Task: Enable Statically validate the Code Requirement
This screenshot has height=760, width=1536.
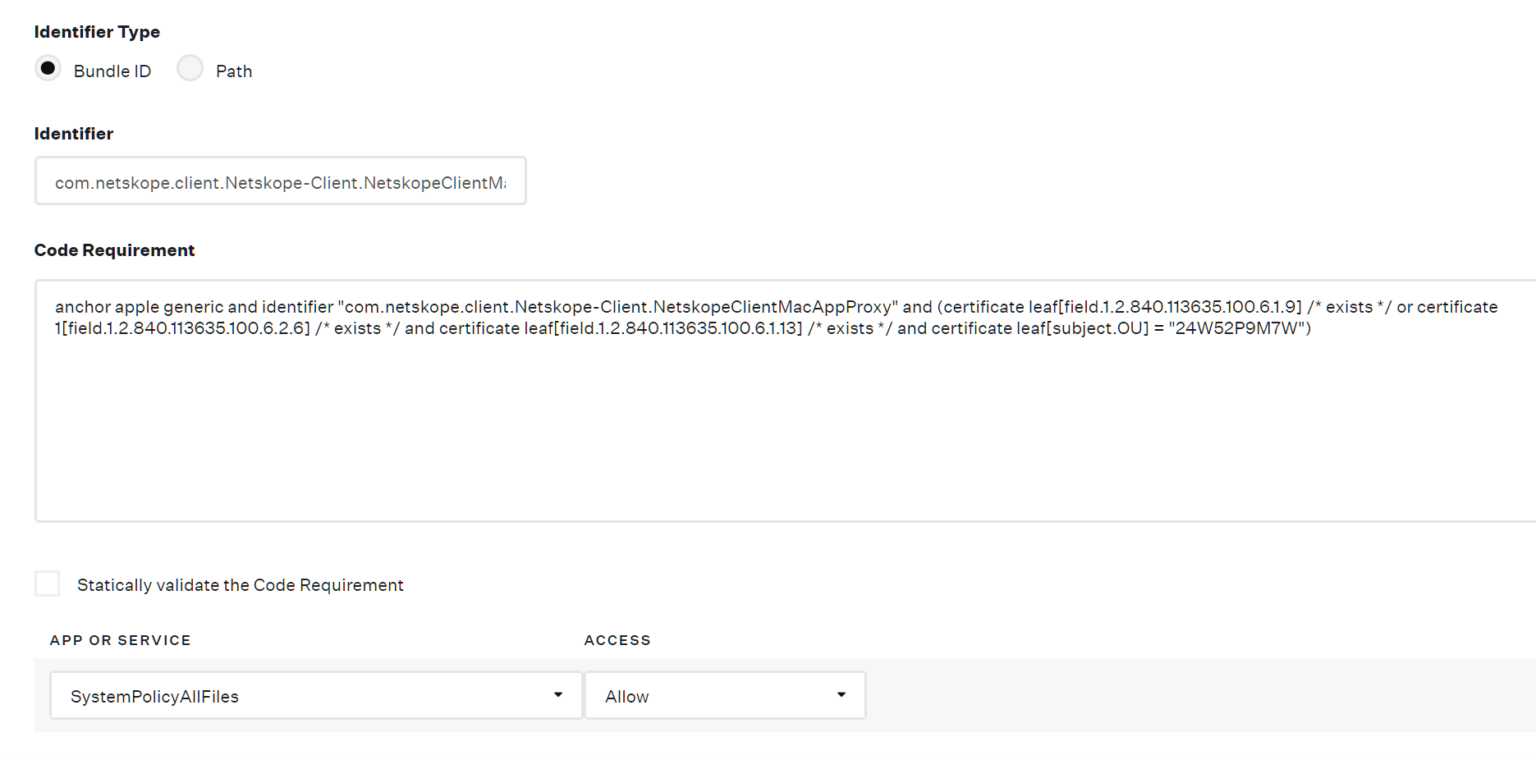Action: pyautogui.click(x=47, y=583)
